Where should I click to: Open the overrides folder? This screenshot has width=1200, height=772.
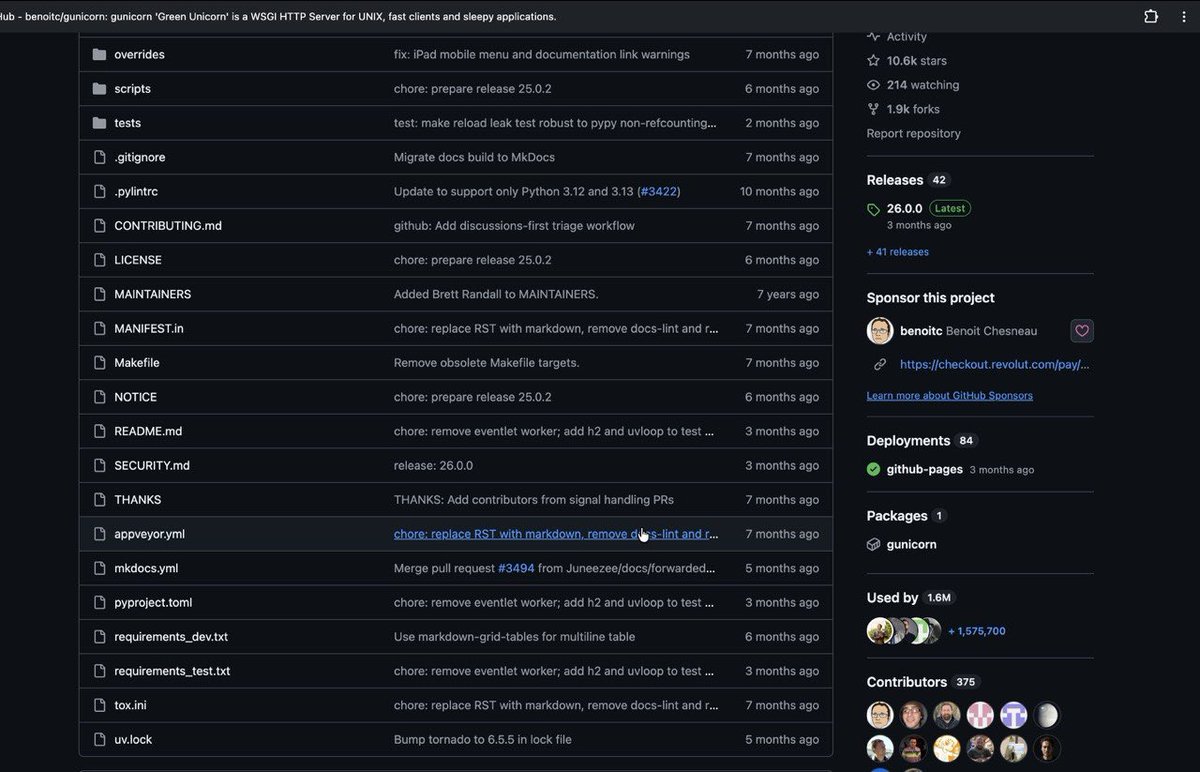point(139,54)
